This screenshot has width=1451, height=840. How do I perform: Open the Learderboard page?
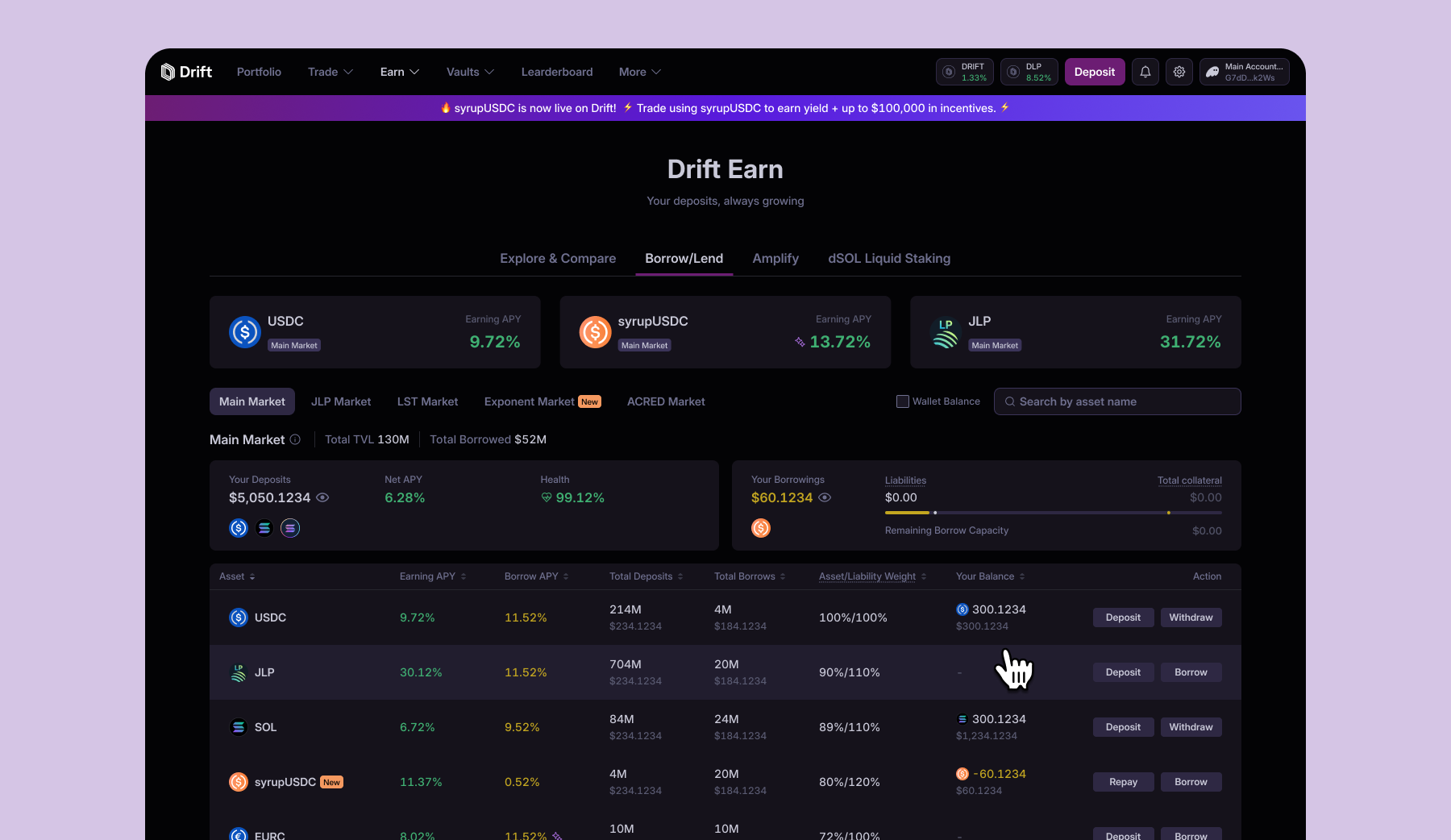[x=557, y=72]
